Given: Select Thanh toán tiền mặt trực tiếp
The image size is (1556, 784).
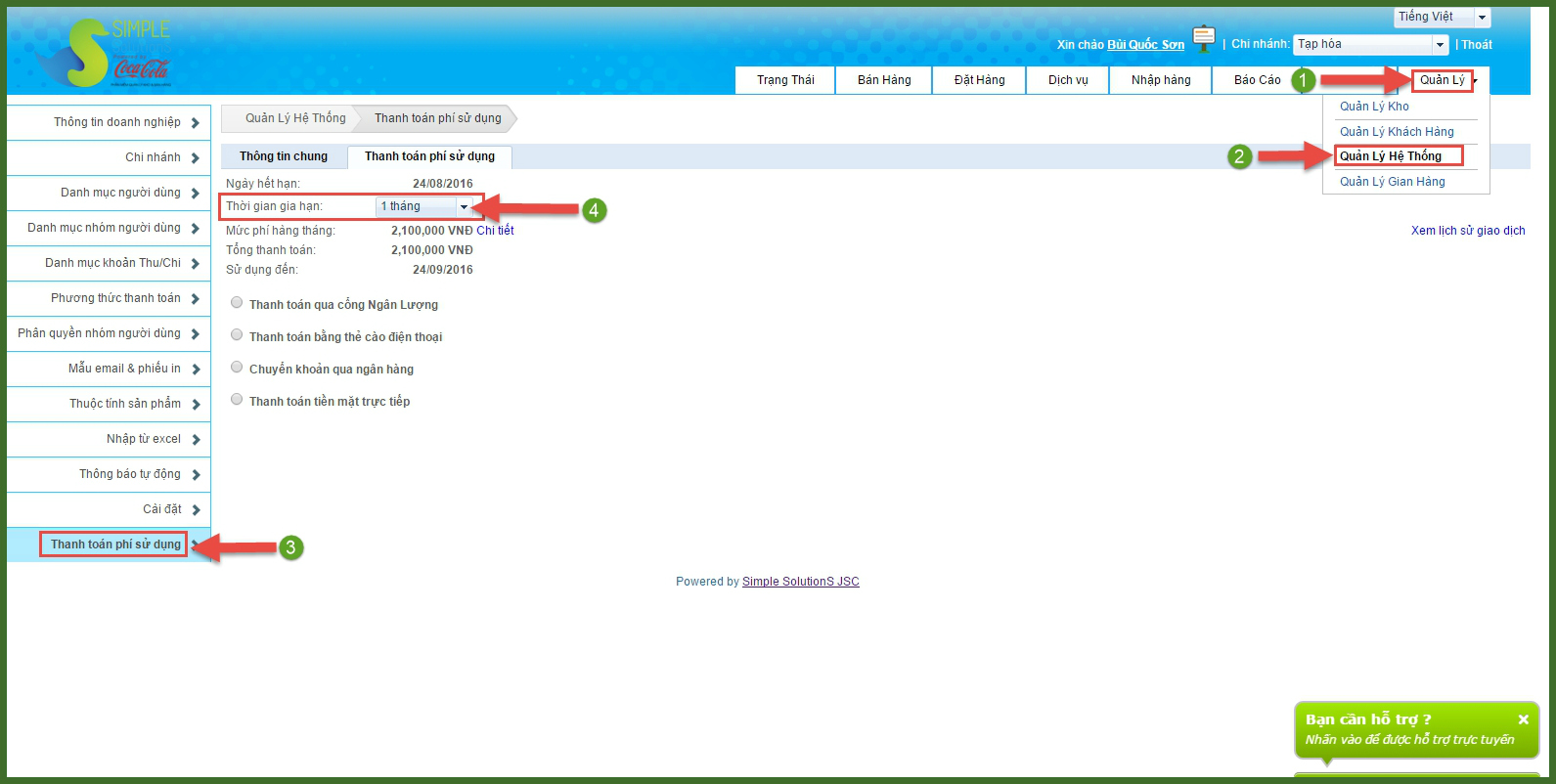Looking at the screenshot, I should [237, 400].
